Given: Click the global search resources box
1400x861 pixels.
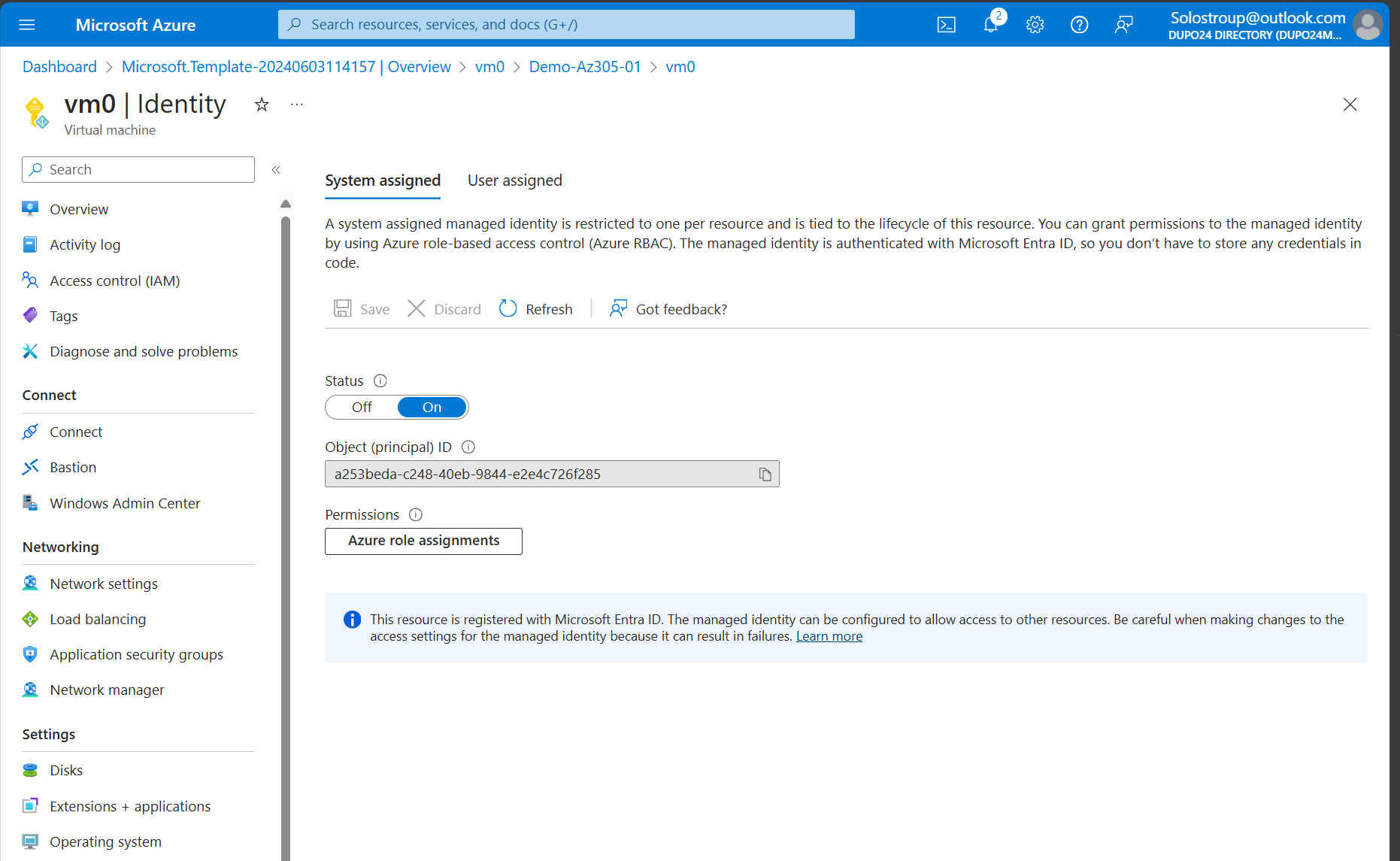Looking at the screenshot, I should tap(566, 25).
